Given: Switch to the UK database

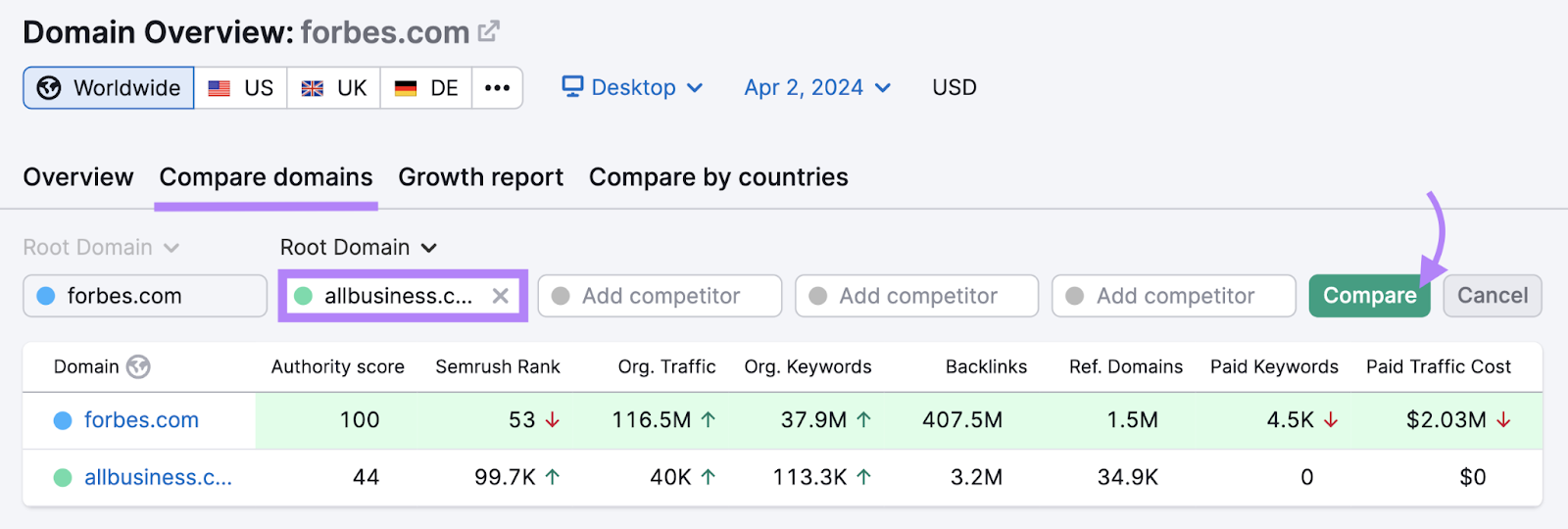Looking at the screenshot, I should coord(334,88).
